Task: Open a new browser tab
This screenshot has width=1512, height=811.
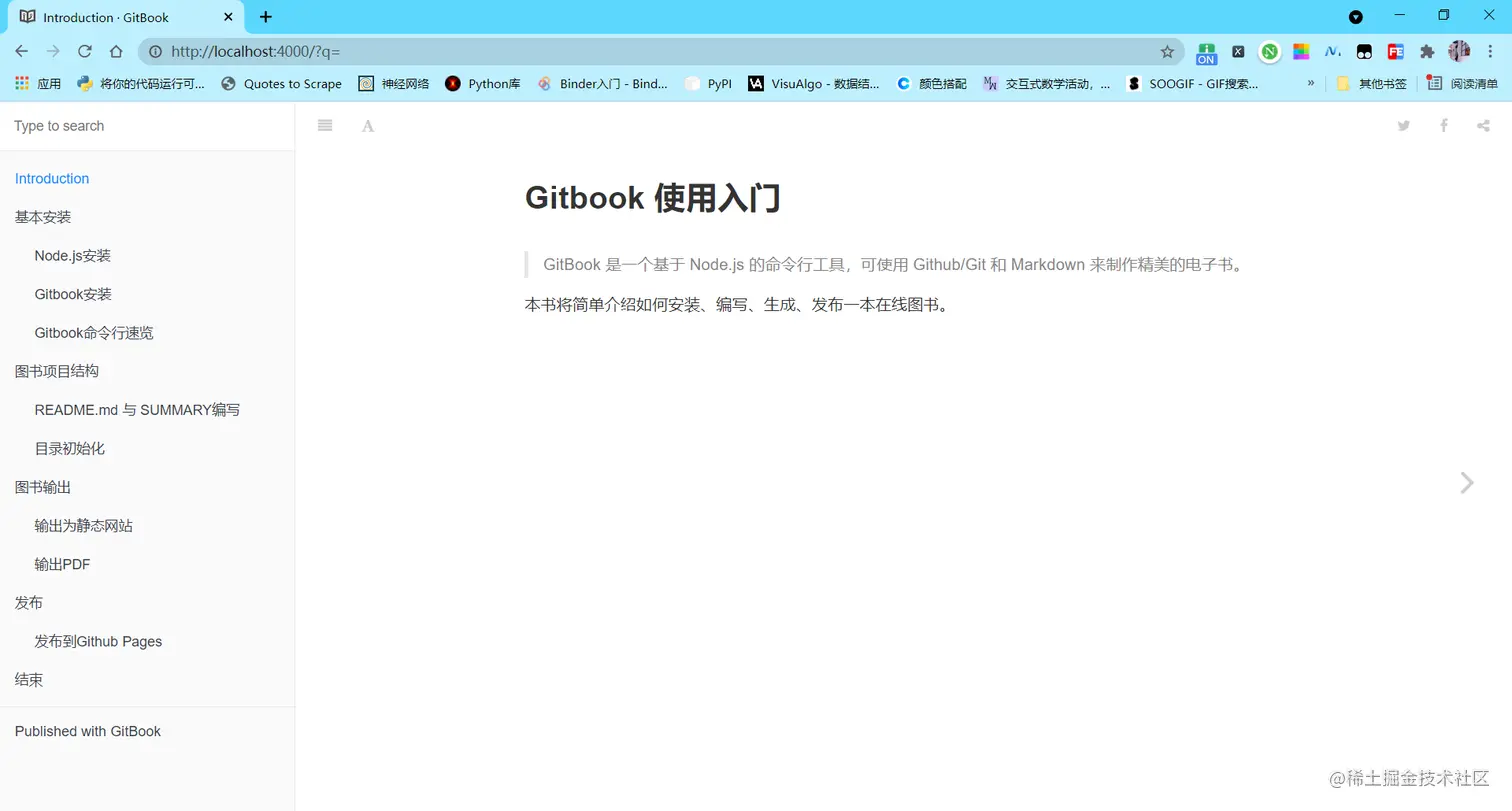Action: pyautogui.click(x=266, y=17)
